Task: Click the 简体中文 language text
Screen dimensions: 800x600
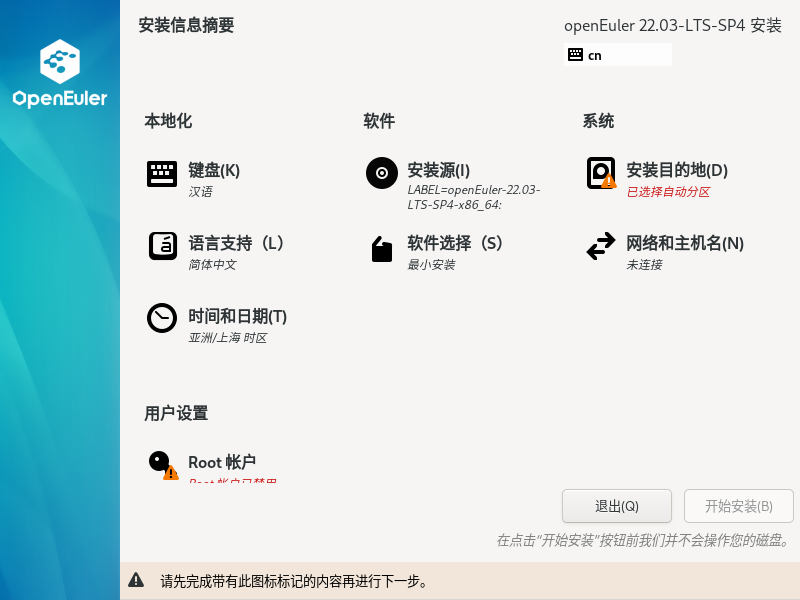Action: tap(212, 265)
